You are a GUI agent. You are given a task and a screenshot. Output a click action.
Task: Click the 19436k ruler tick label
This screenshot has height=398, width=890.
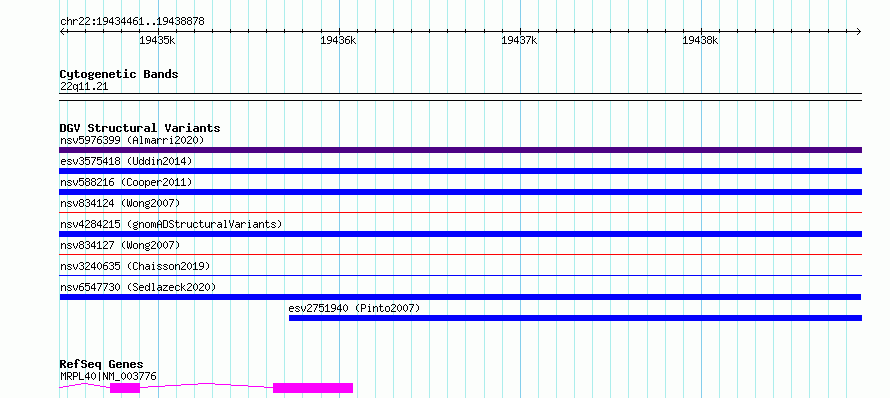[338, 40]
